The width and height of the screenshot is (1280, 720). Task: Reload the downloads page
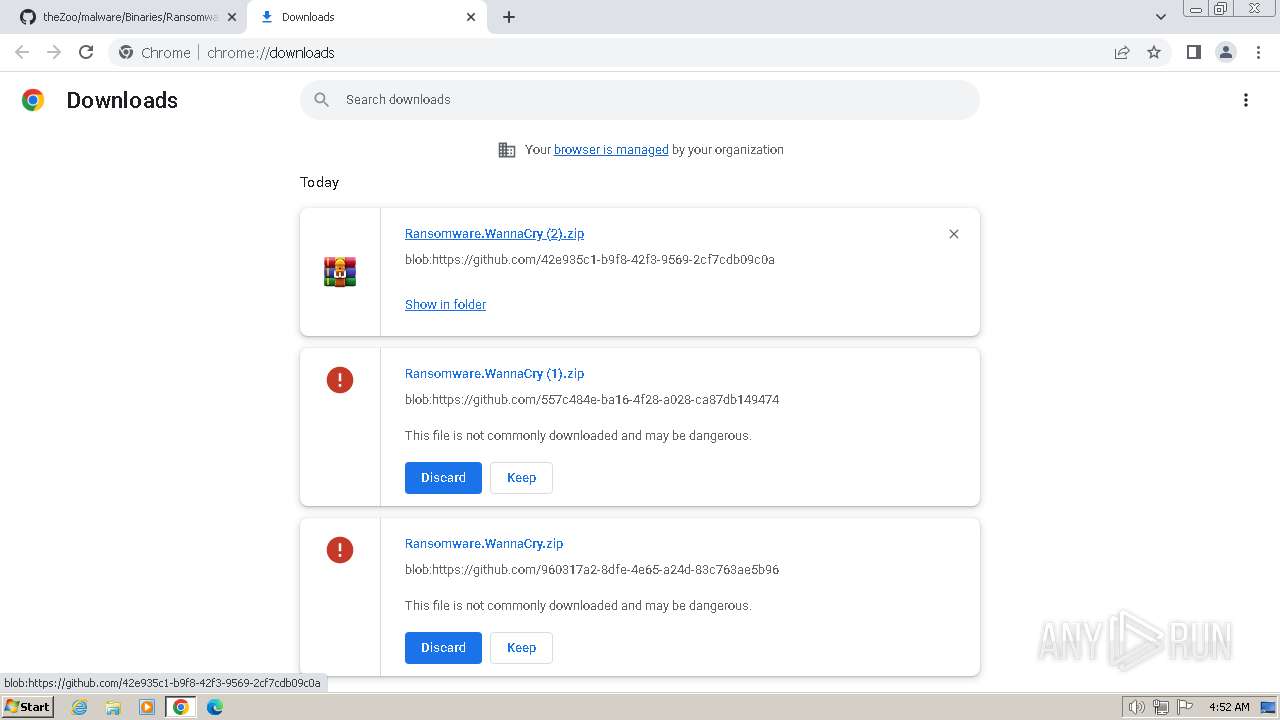[86, 52]
